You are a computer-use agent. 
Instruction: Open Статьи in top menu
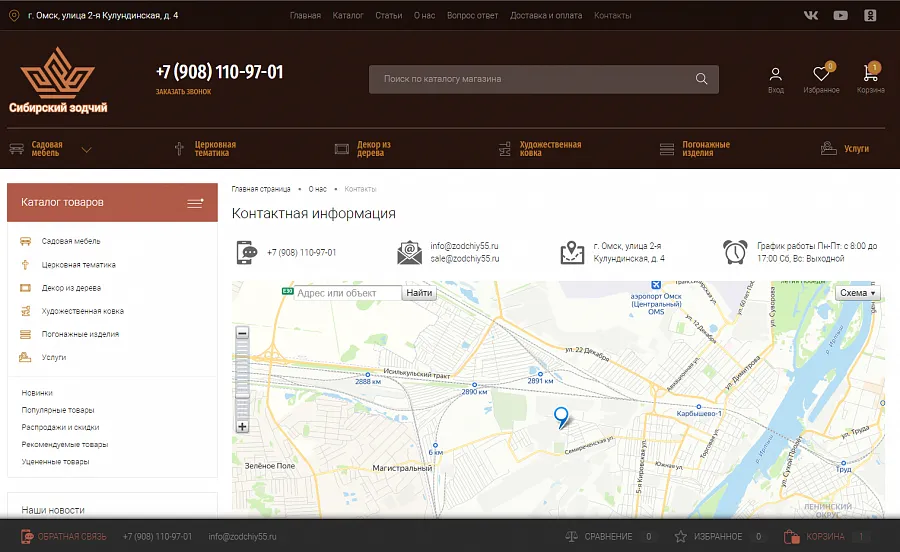pyautogui.click(x=389, y=15)
